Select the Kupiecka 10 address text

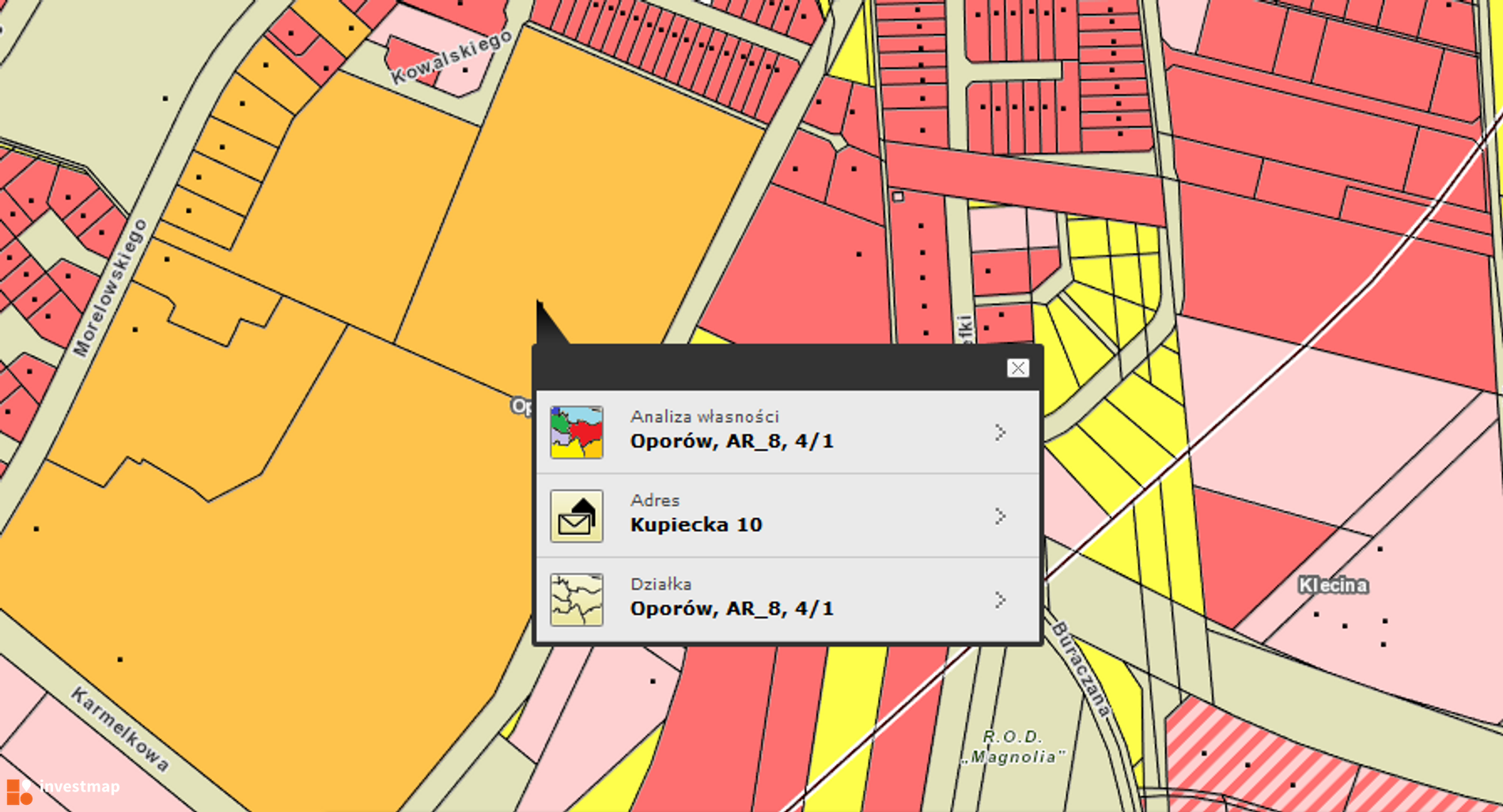[696, 525]
